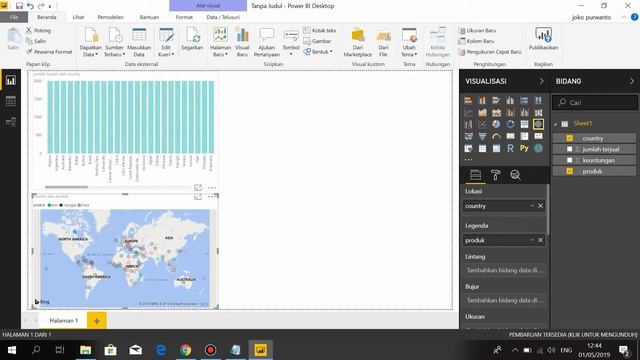This screenshot has height=360, width=640.
Task: Switch to Data / Telusuri tab
Action: pyautogui.click(x=223, y=17)
